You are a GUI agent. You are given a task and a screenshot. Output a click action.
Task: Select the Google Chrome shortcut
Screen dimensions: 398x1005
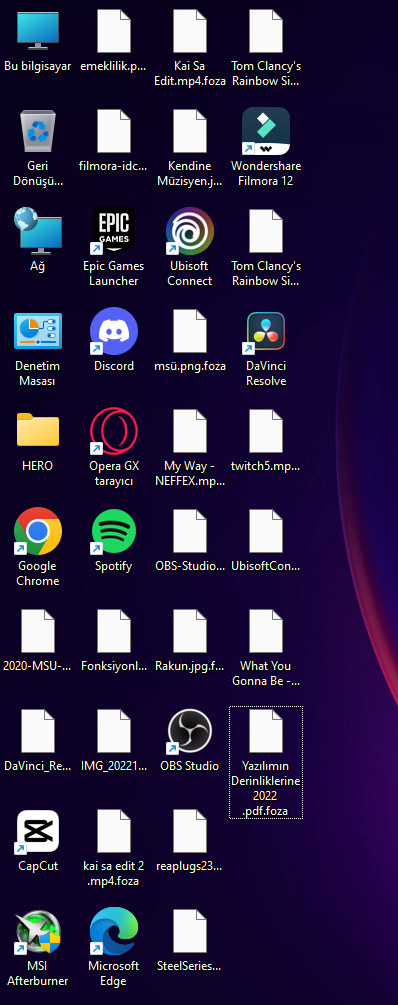pos(38,547)
